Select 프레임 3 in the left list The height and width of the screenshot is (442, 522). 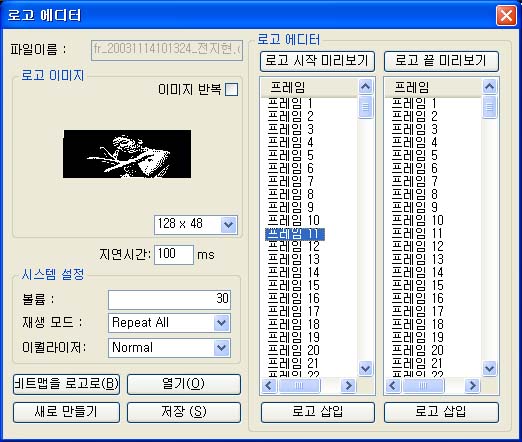pos(291,129)
